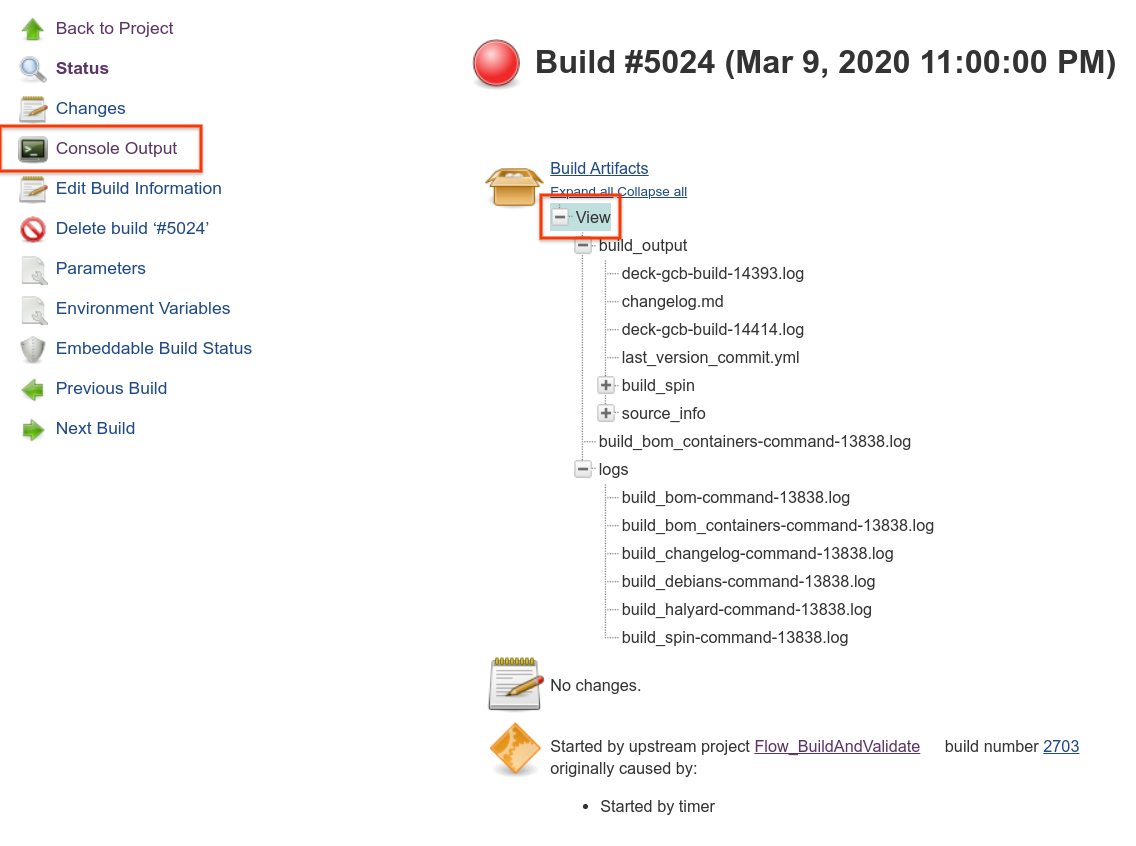Open upstream build number 2703 link
1136x846 pixels.
point(1061,746)
